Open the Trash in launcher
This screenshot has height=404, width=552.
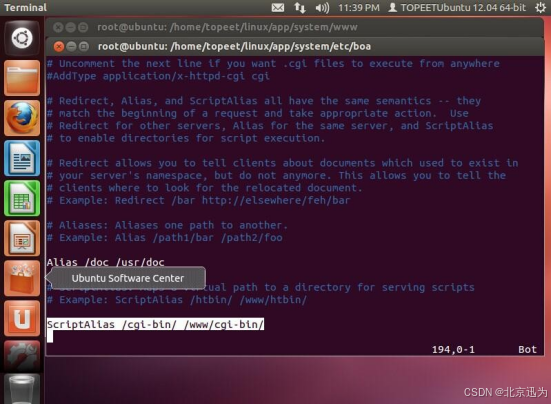point(22,390)
